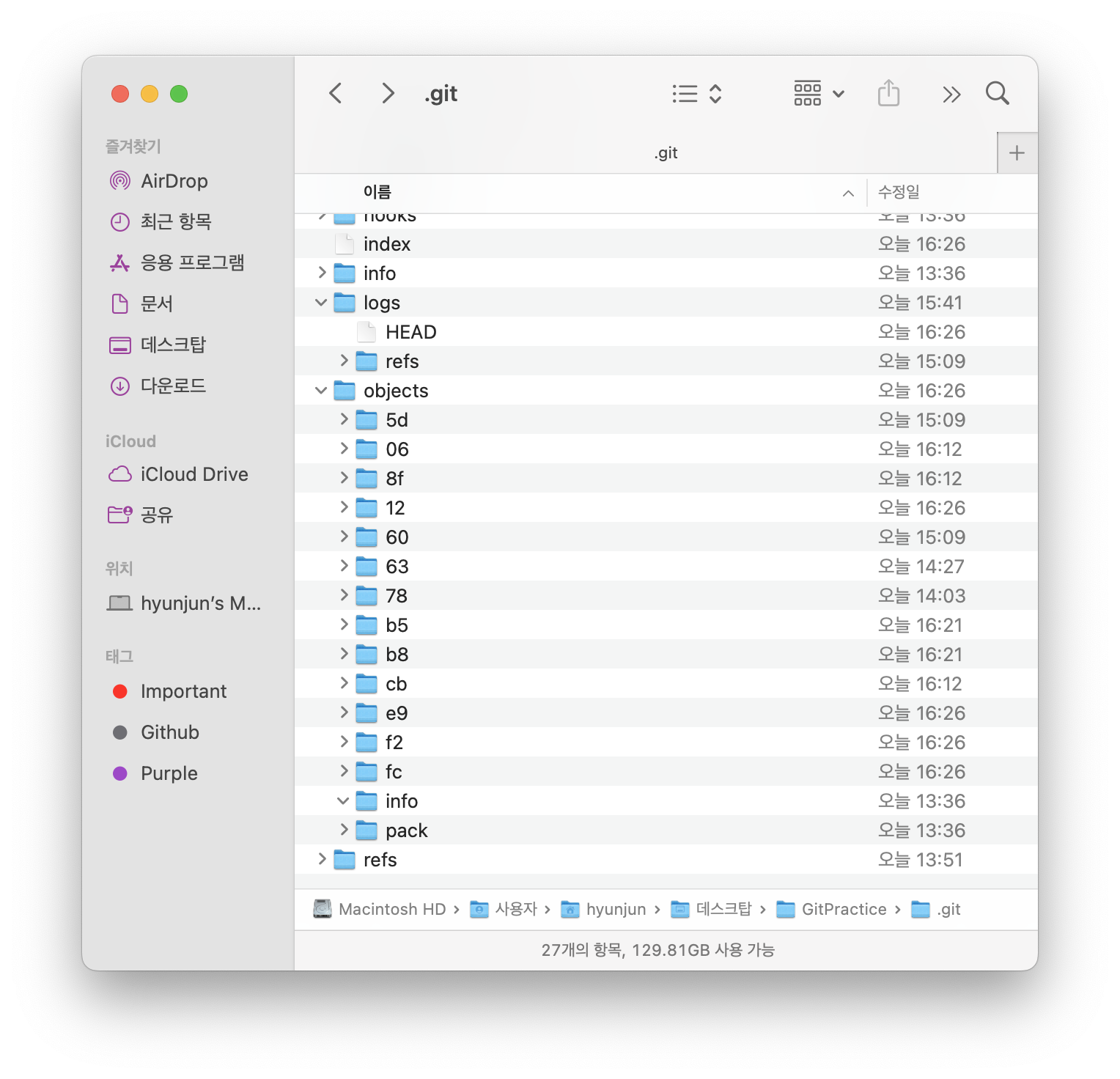The image size is (1120, 1079).
Task: Expand the 8f folder
Action: [x=344, y=478]
